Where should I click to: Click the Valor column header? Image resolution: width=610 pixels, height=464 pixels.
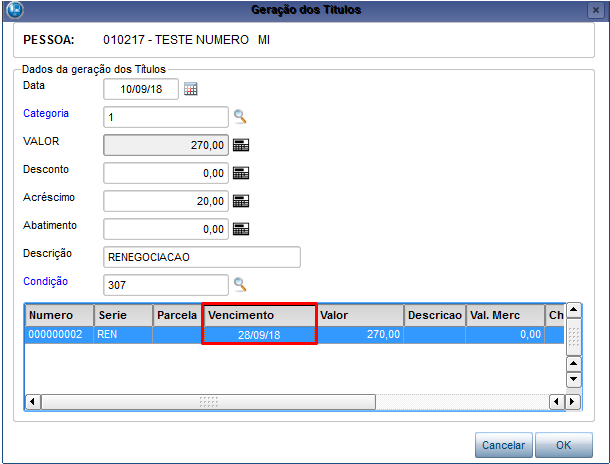tap(360, 315)
